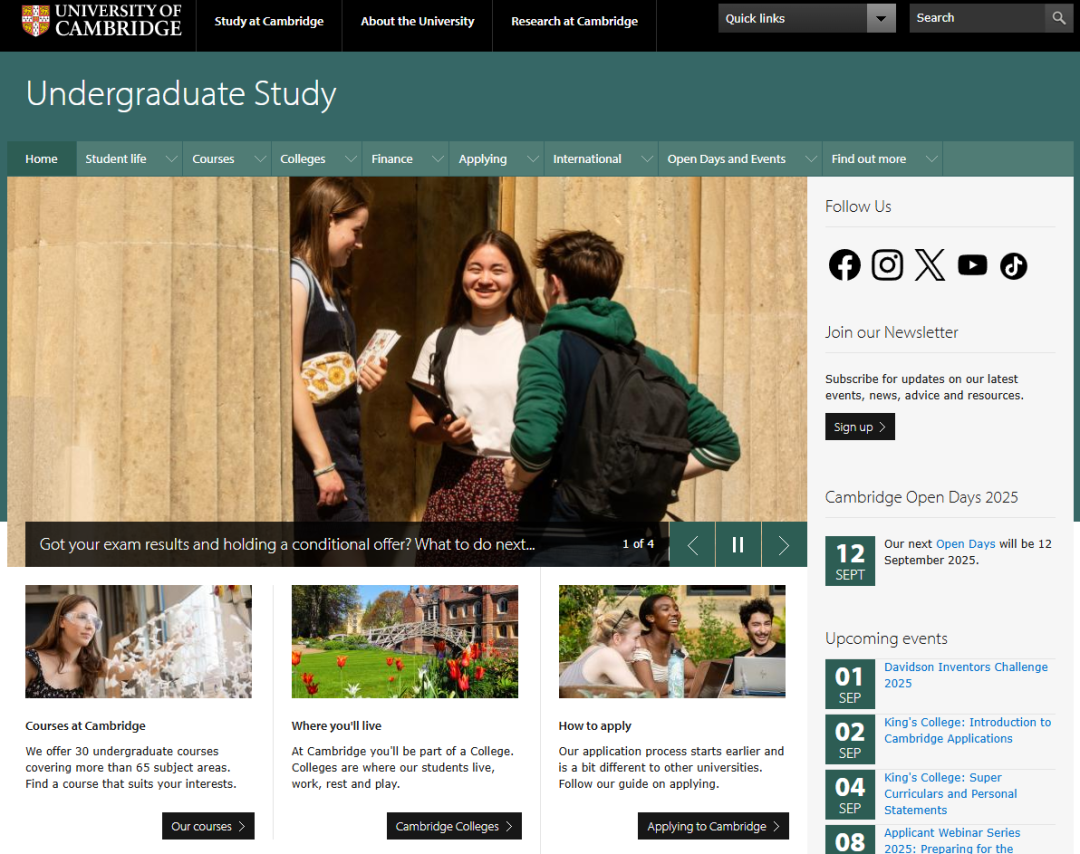
Task: Click the 'Upcoming events' heading
Action: (886, 638)
